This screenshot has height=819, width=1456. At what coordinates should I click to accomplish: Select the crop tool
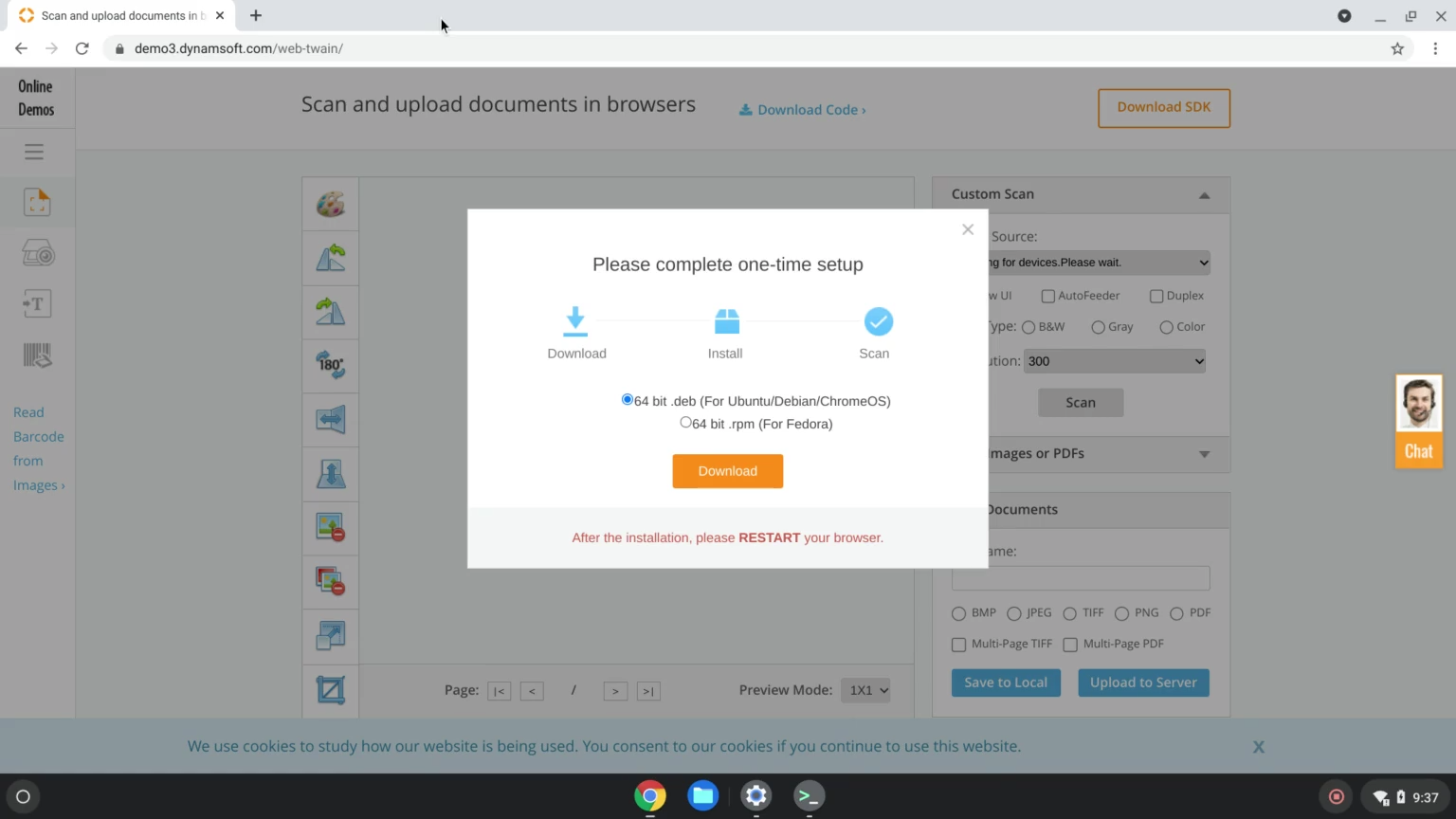click(x=331, y=689)
